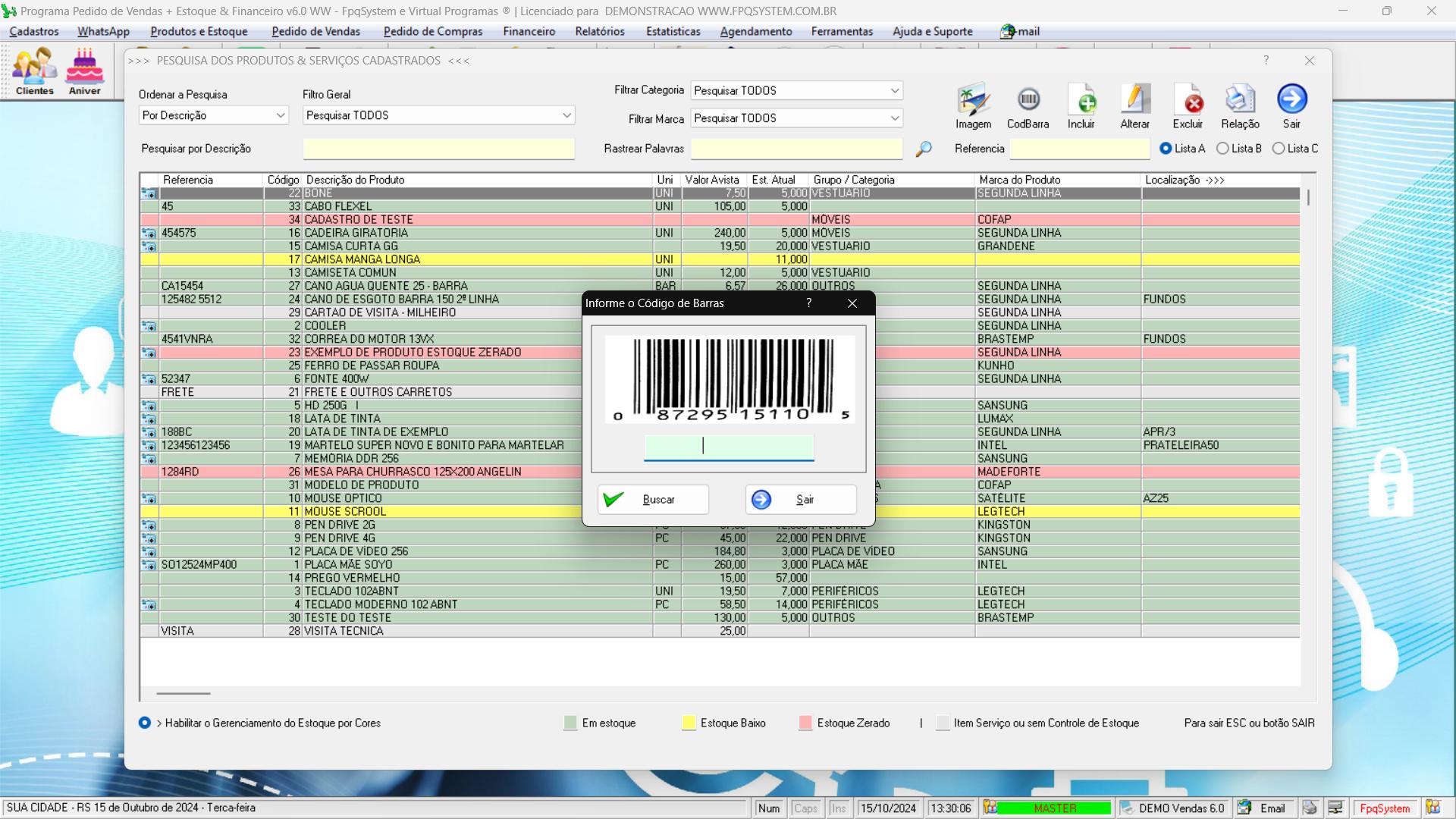Open the Aniver birthday cake icon
Viewport: 1456px width, 819px height.
coord(85,71)
